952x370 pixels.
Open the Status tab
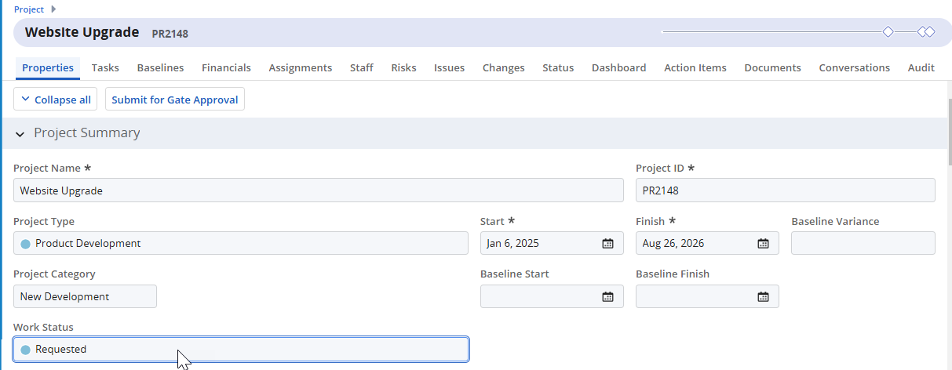(558, 67)
